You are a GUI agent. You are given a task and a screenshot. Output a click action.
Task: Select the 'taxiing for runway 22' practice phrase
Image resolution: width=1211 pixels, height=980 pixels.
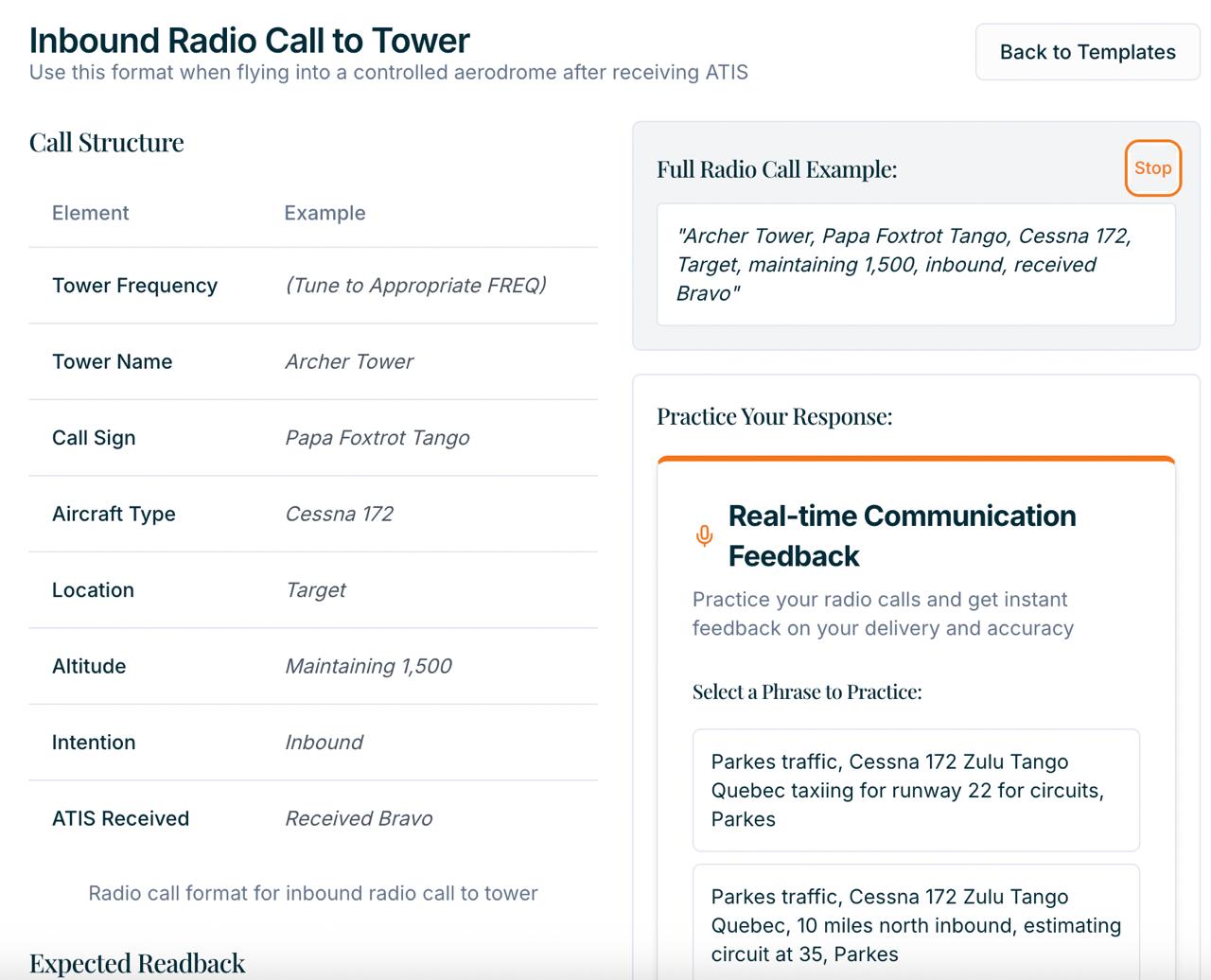915,790
